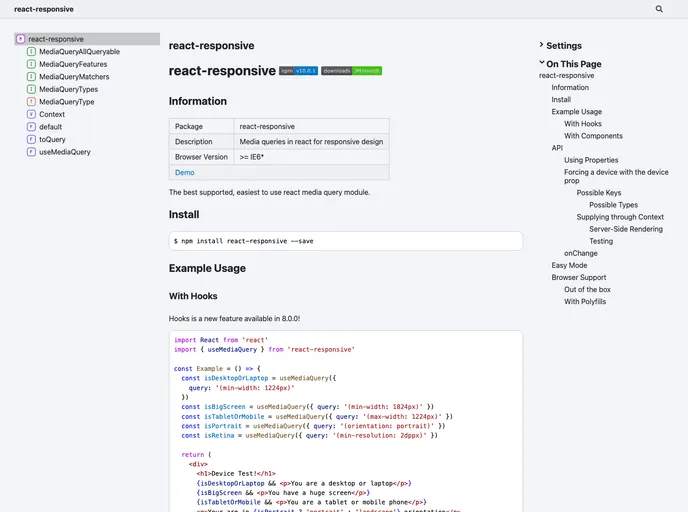This screenshot has width=688, height=512.
Task: Click the MediaQueryFeatures interface icon
Action: point(31,64)
